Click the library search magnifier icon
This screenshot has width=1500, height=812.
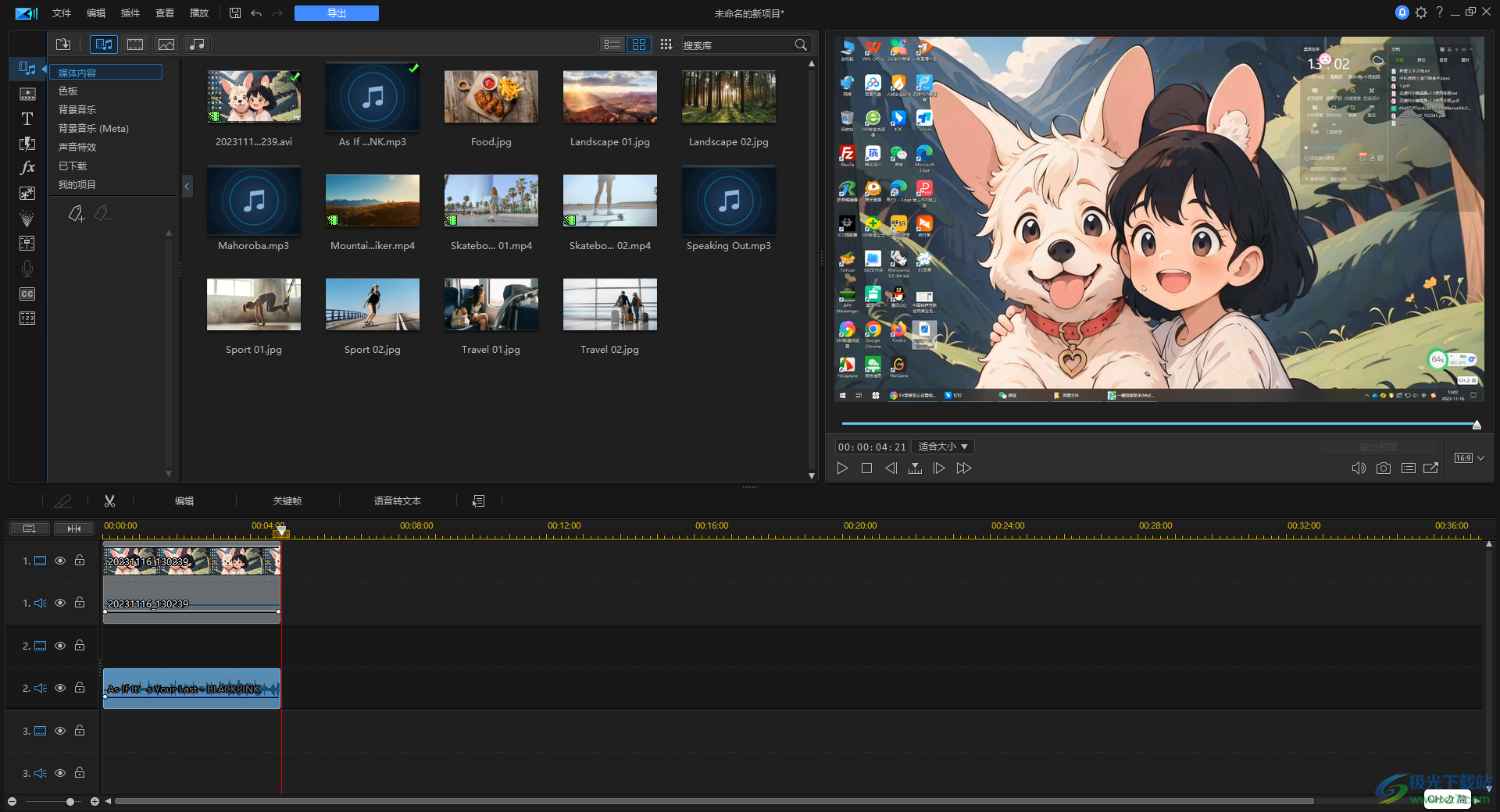click(801, 45)
